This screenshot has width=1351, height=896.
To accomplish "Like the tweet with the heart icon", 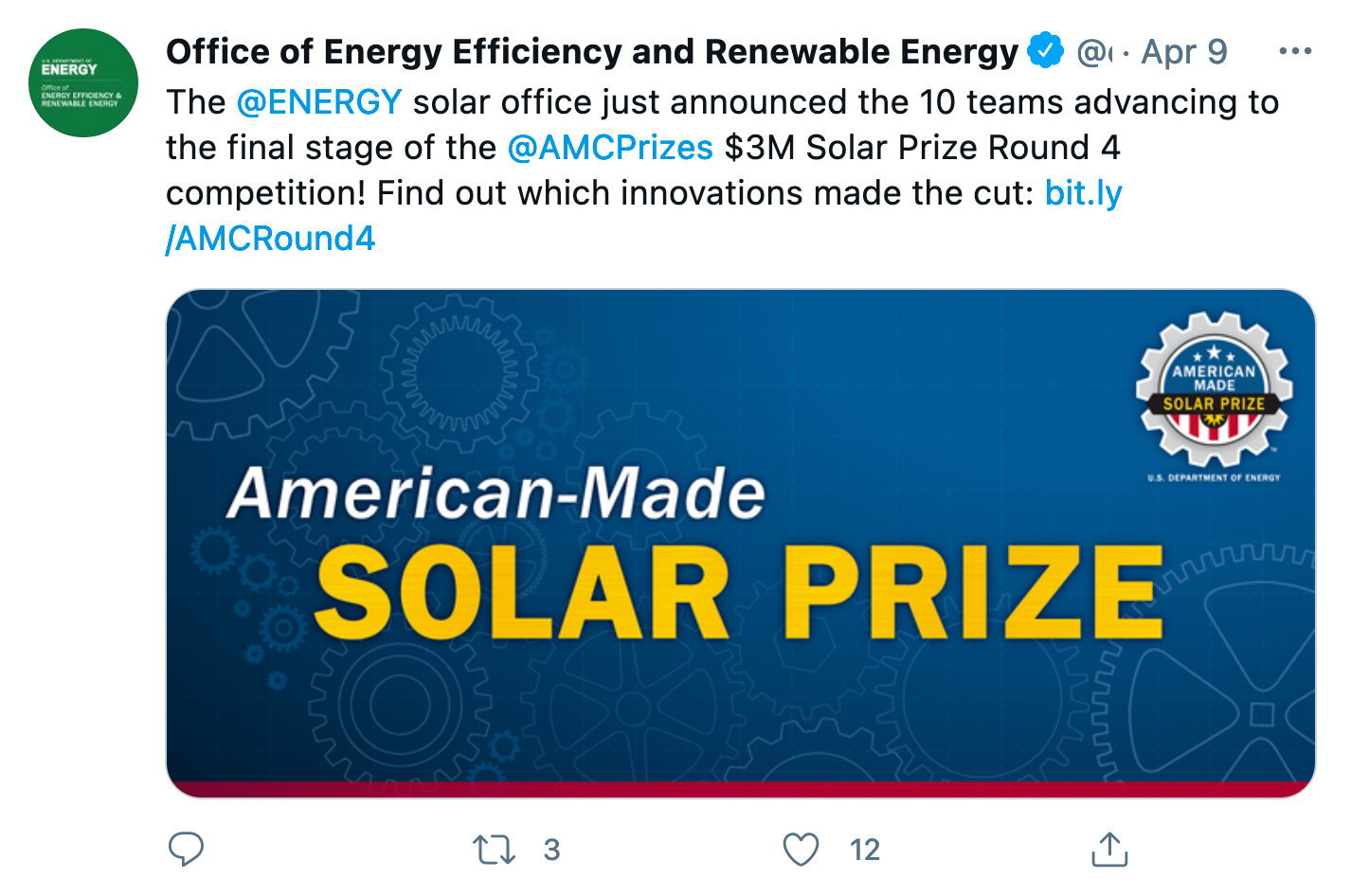I will point(801,850).
